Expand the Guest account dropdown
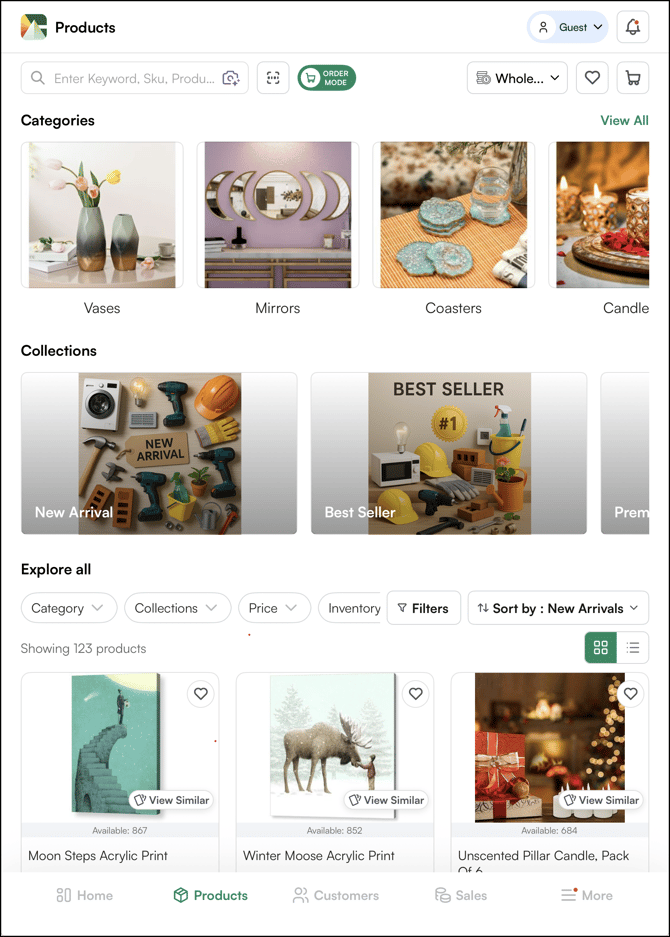Screen dimensions: 670x937 point(567,27)
